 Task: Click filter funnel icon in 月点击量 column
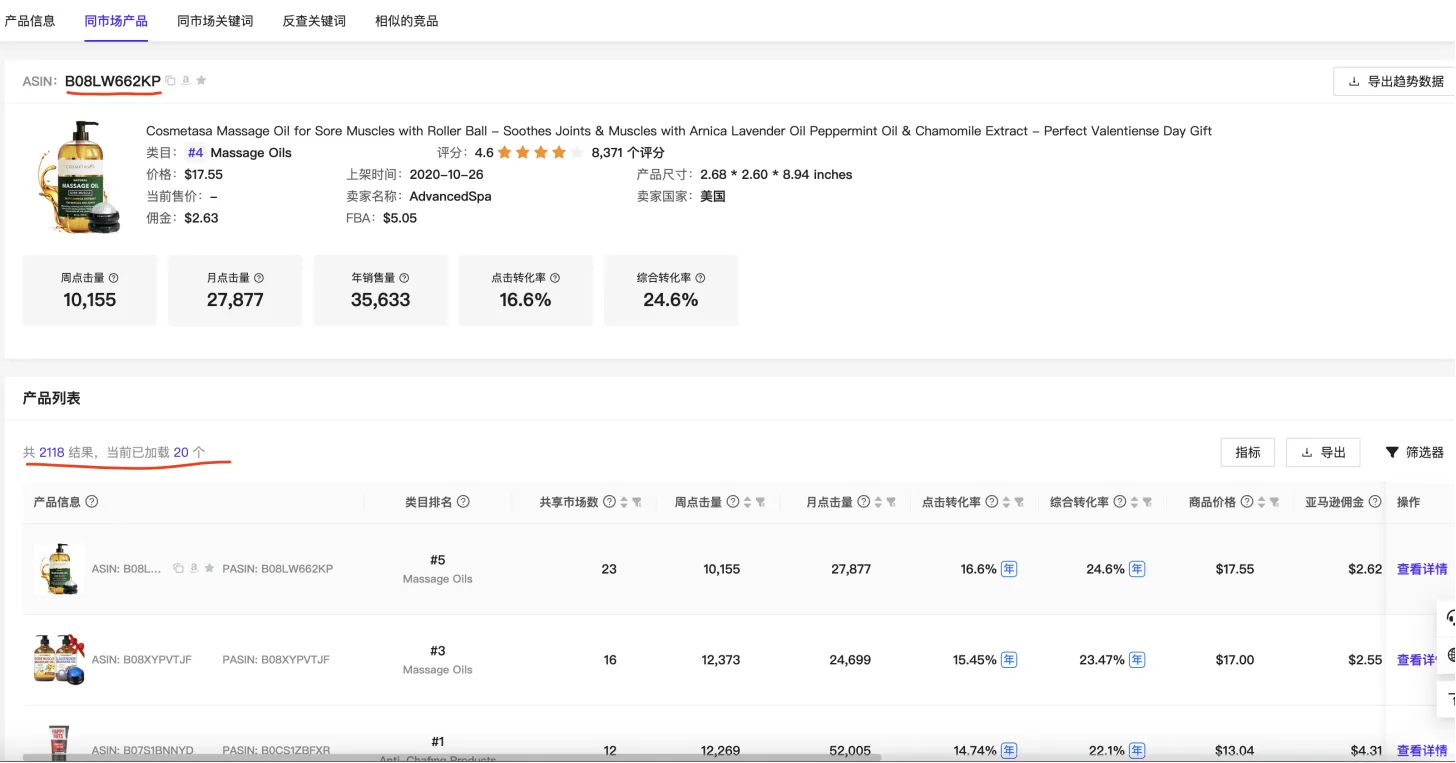pos(890,502)
